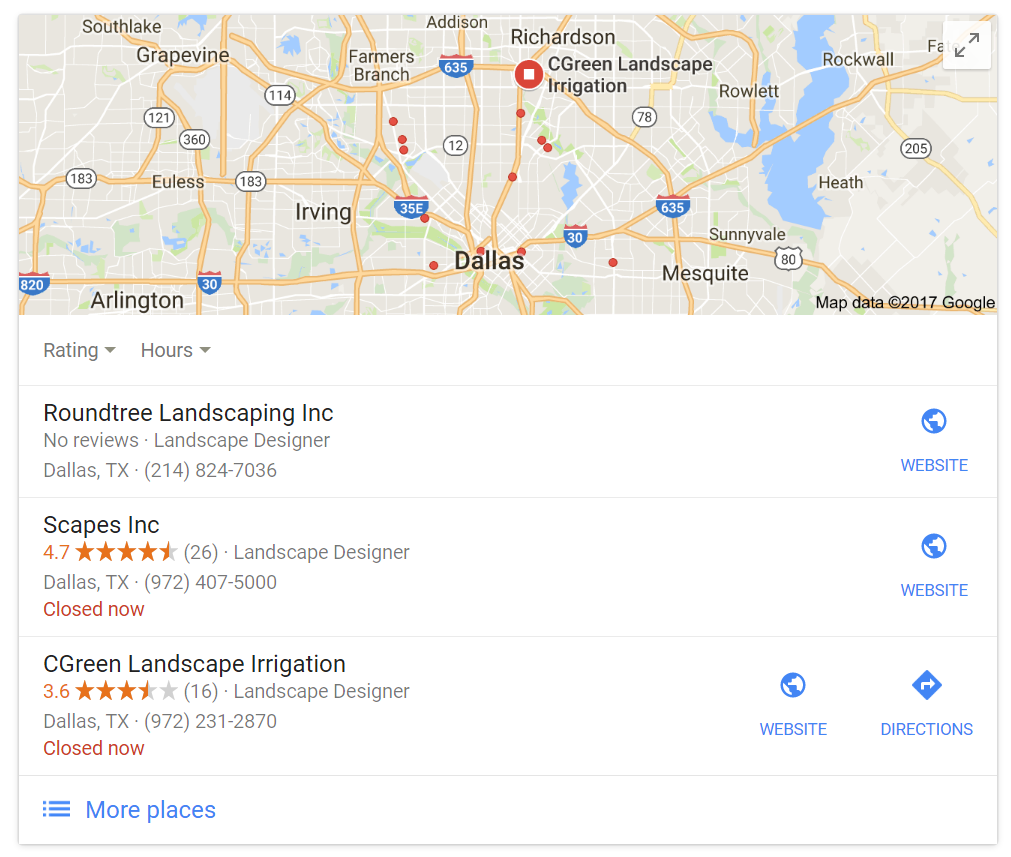Expand the map to full view
The image size is (1011, 857).
click(967, 45)
